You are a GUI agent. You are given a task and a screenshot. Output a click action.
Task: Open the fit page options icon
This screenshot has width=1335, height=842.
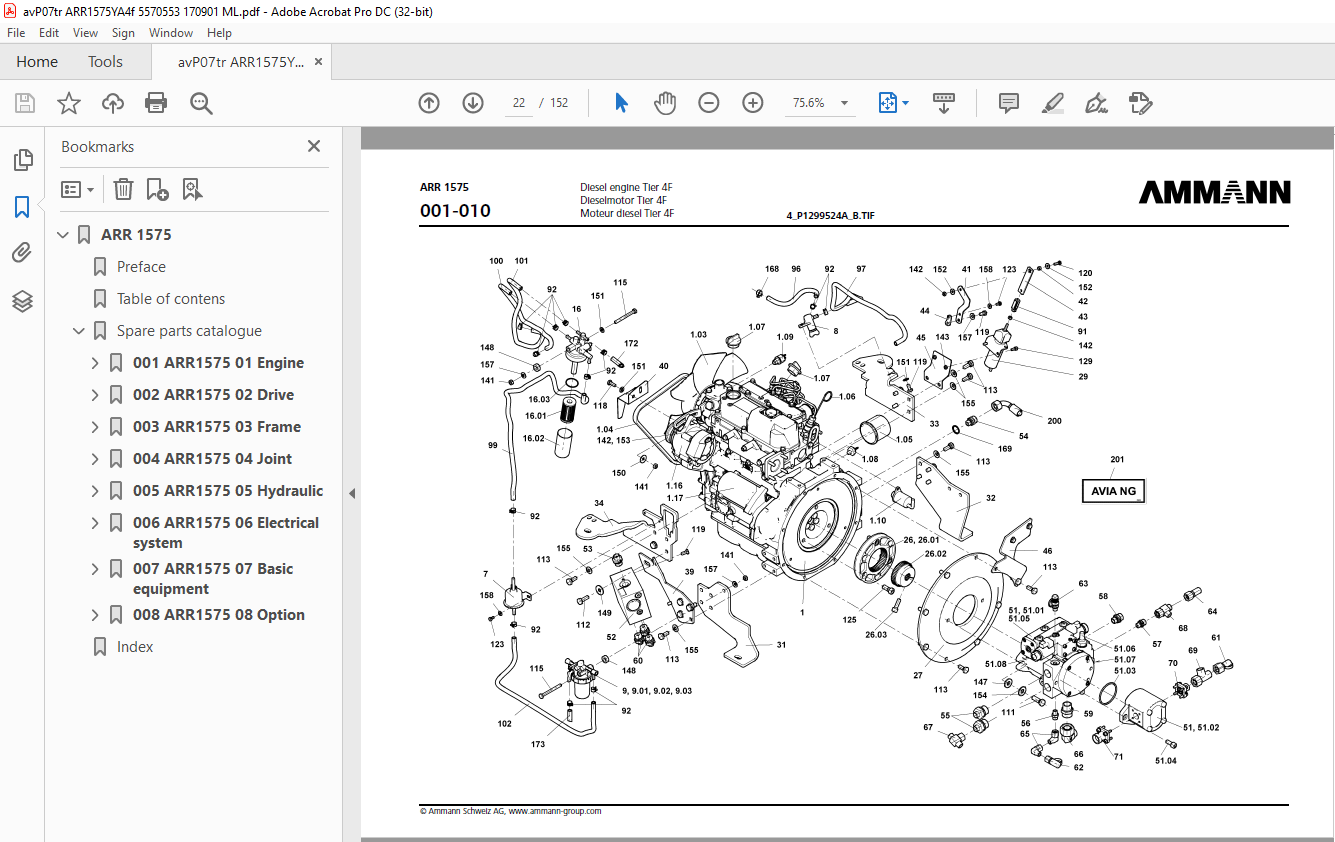pyautogui.click(x=888, y=103)
